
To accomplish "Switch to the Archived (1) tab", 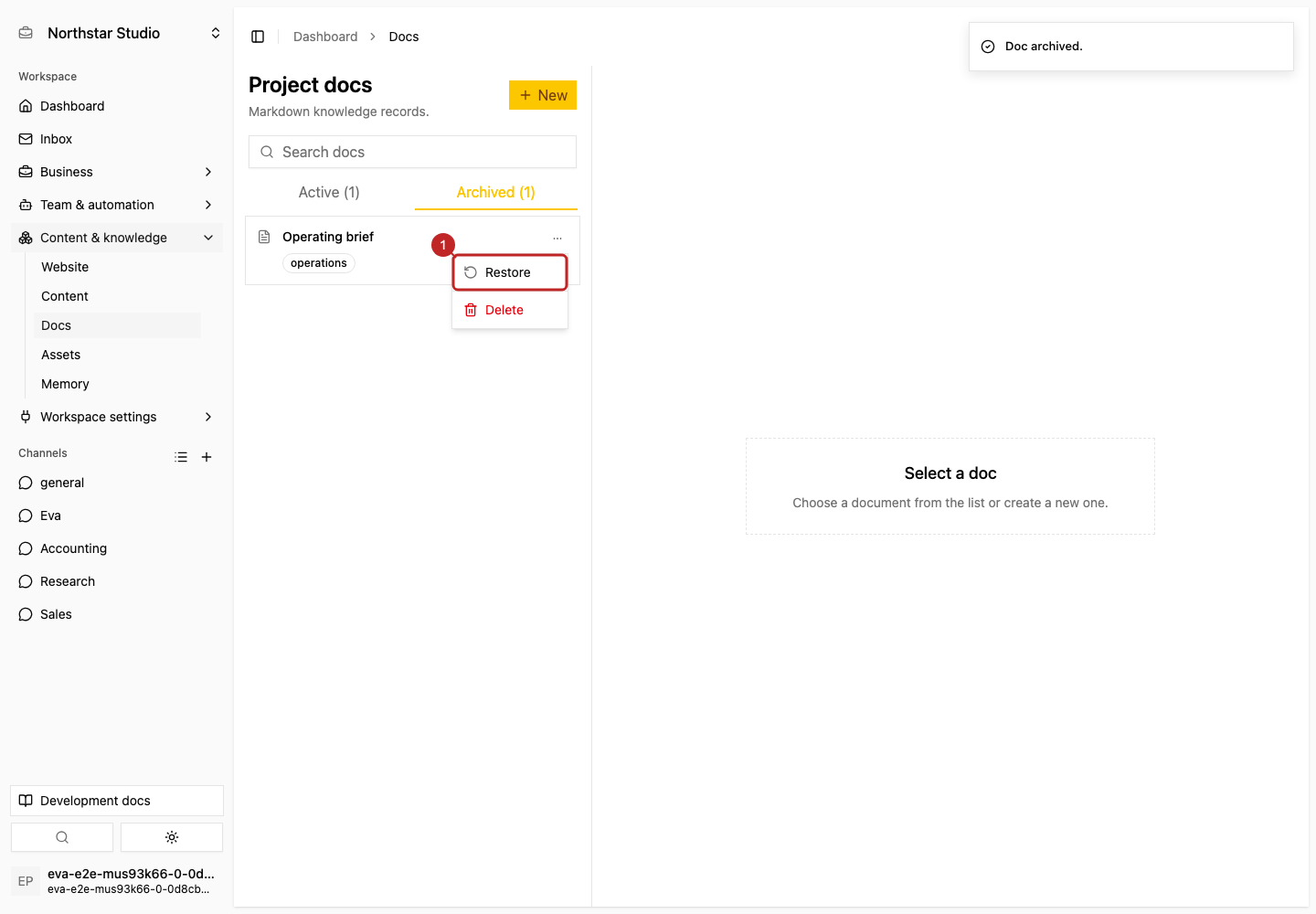I will coord(495,192).
